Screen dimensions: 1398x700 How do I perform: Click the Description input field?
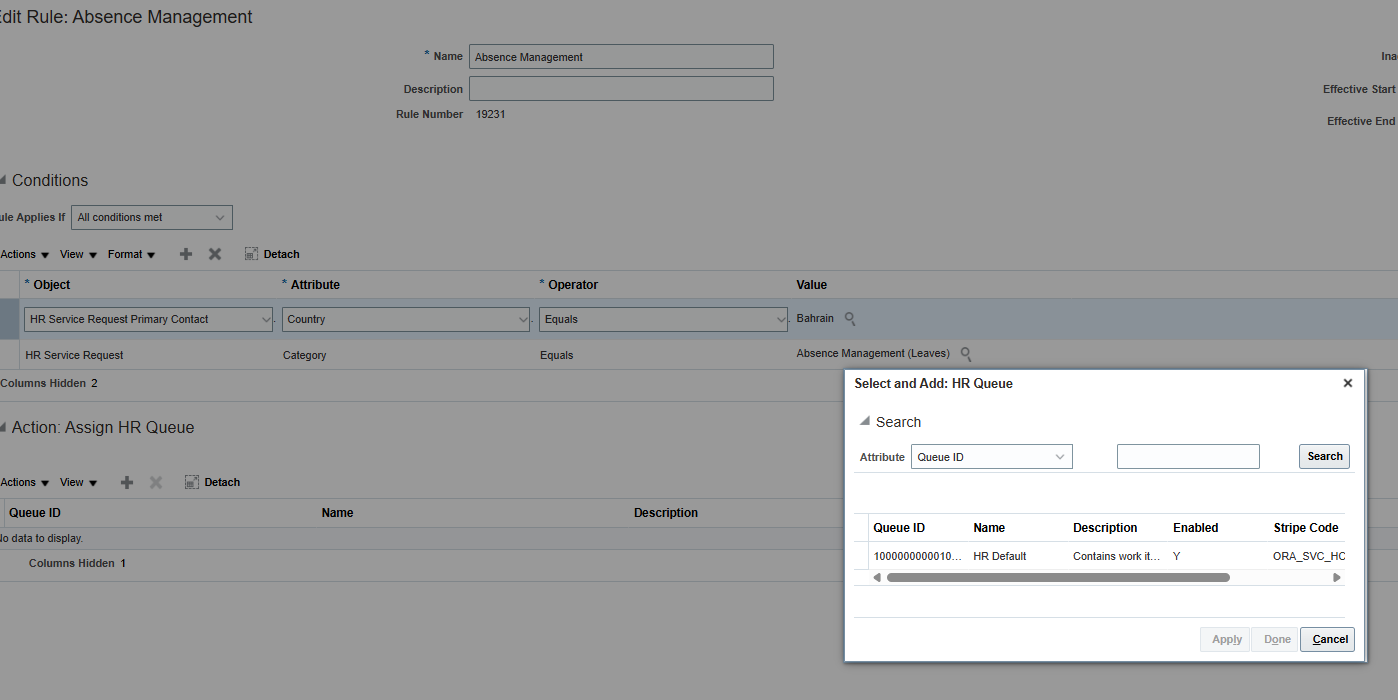621,89
